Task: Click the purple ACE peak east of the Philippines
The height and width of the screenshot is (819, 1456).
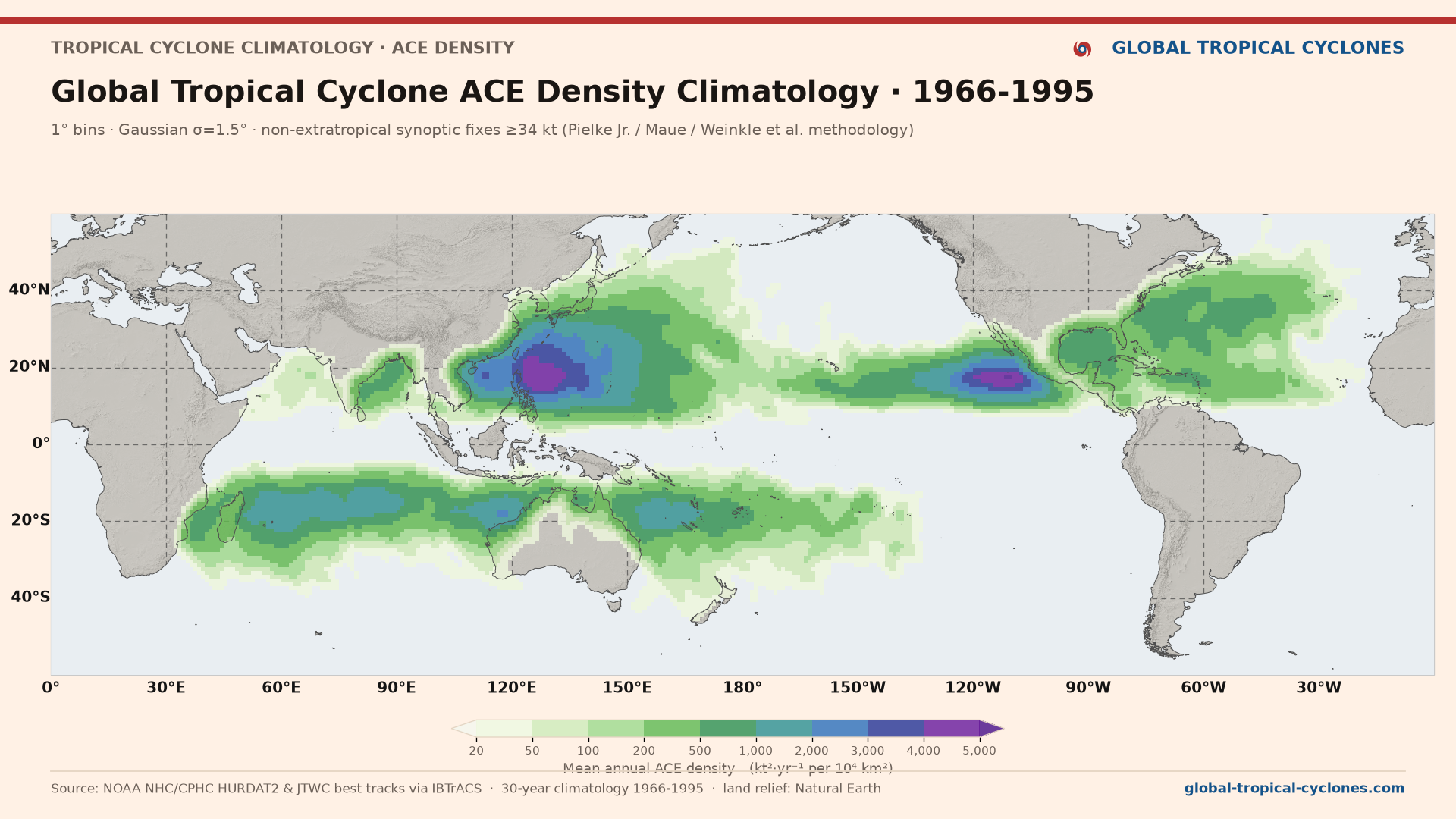Action: [543, 373]
